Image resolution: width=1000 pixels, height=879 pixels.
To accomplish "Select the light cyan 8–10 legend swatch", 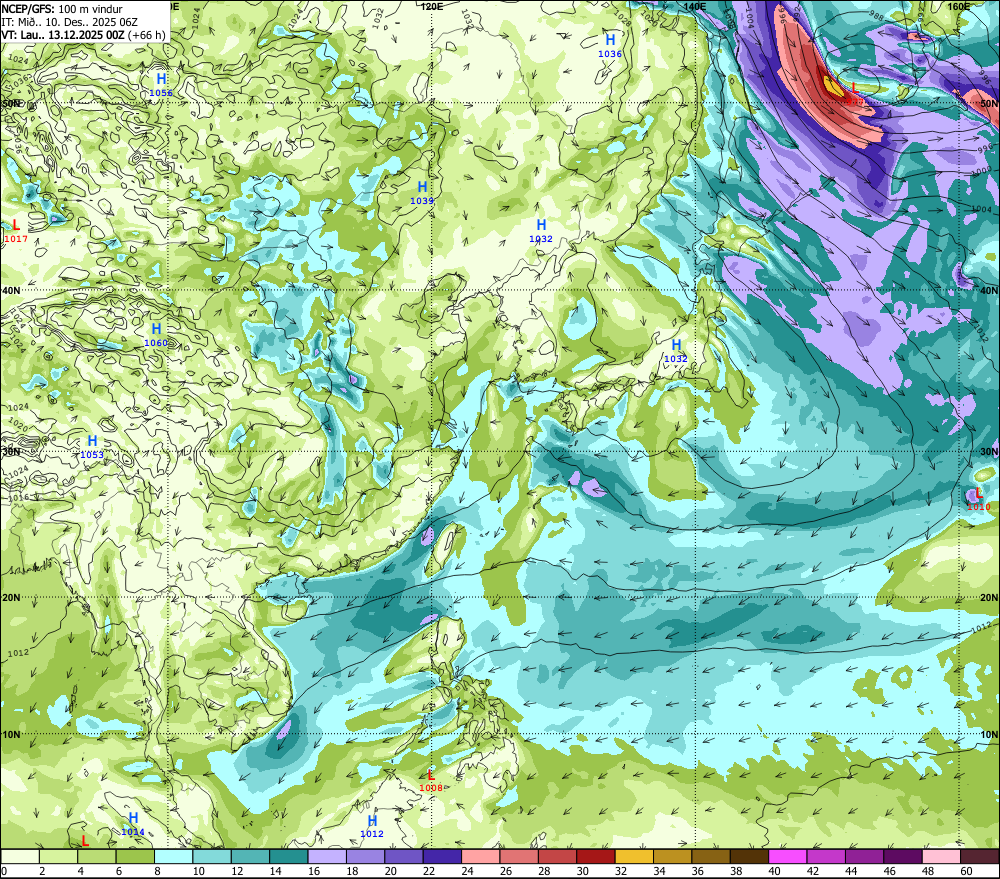I will pyautogui.click(x=173, y=857).
